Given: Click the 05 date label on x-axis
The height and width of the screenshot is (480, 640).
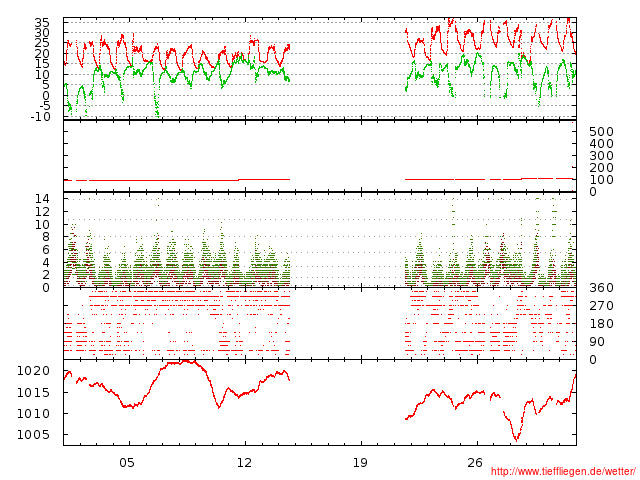Looking at the screenshot, I should pyautogui.click(x=126, y=462).
